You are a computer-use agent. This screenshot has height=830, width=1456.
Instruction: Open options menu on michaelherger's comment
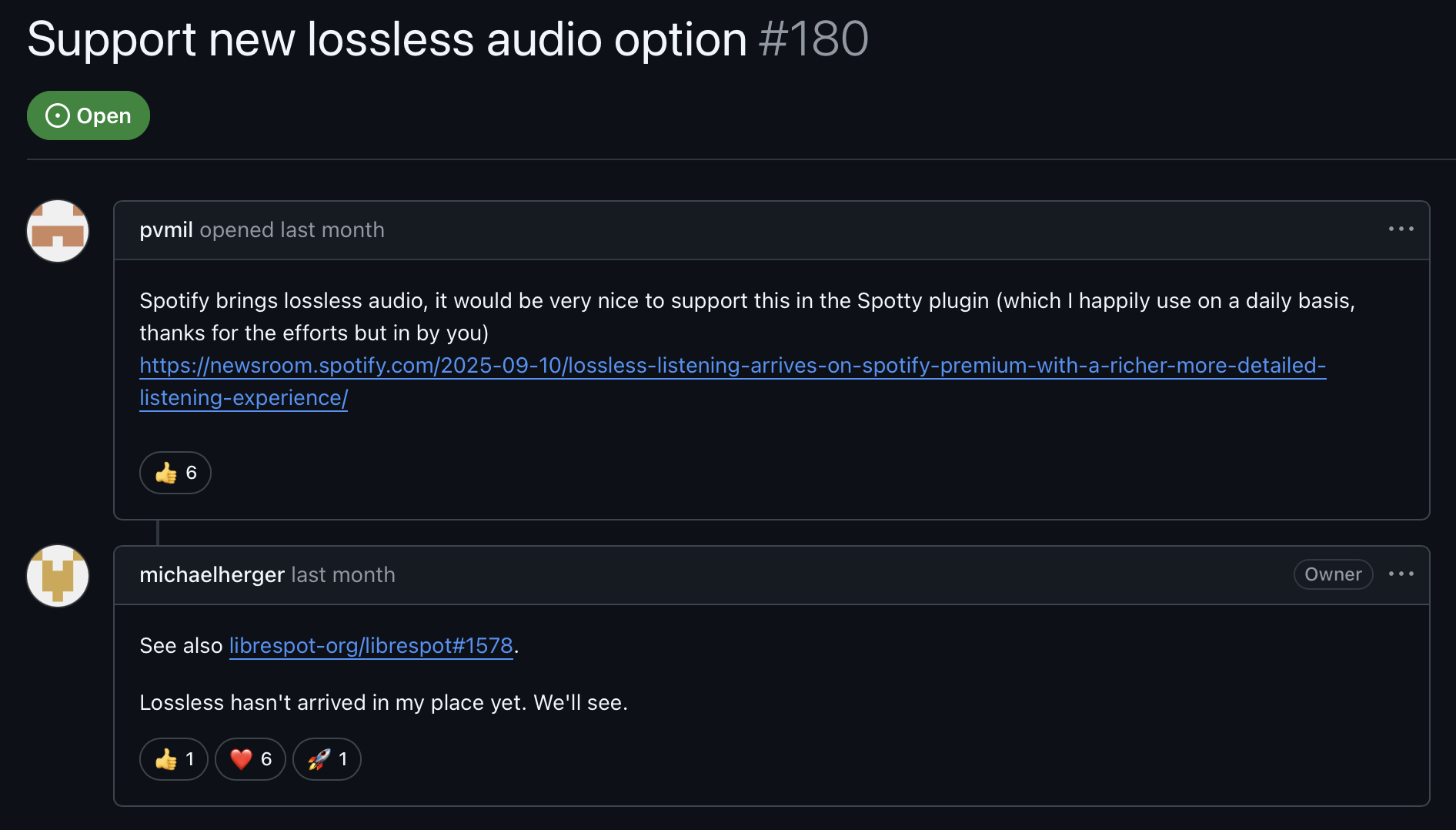[x=1401, y=574]
